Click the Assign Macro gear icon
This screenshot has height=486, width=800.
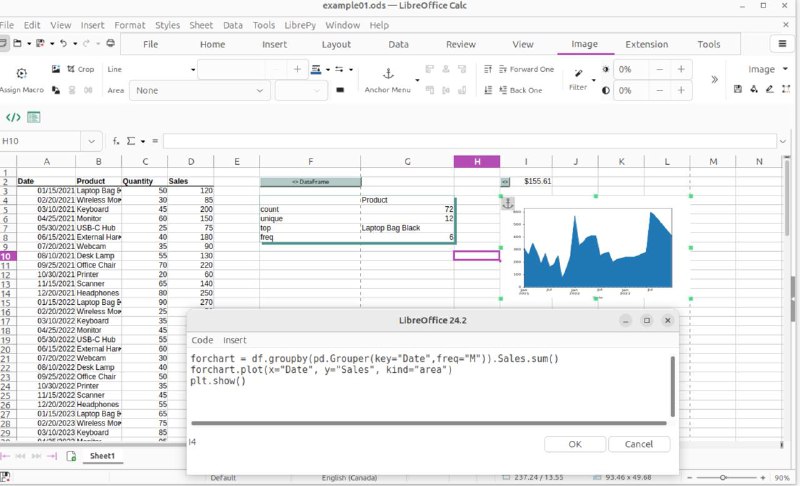tap(21, 73)
